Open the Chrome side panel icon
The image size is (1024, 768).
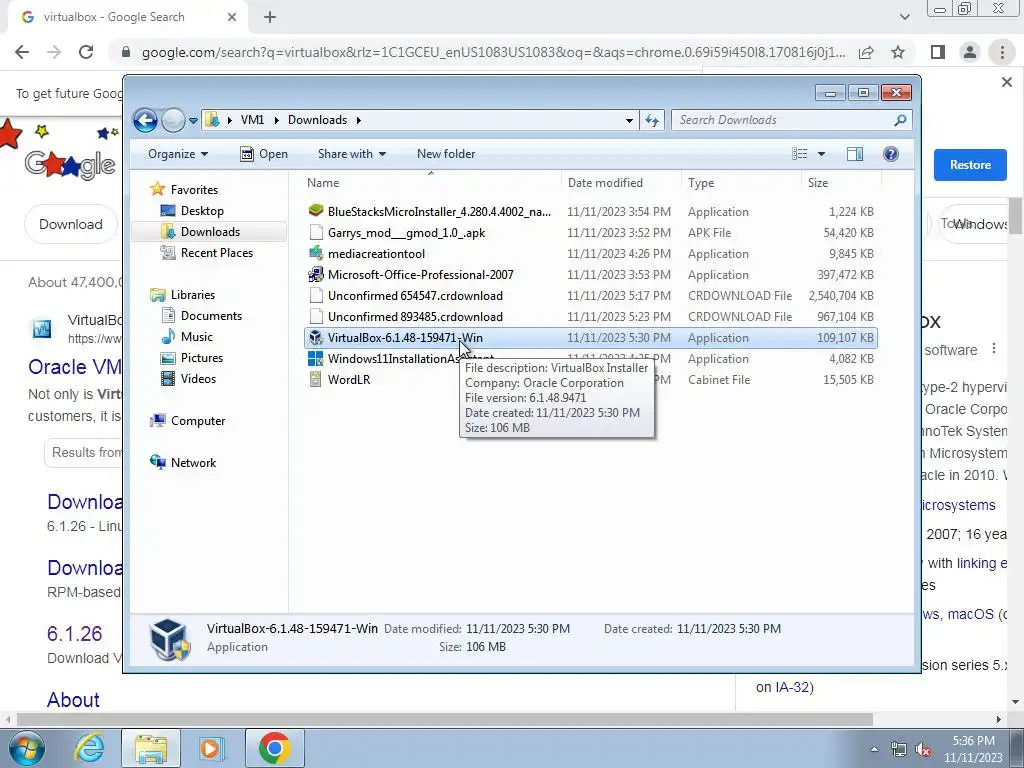click(938, 52)
